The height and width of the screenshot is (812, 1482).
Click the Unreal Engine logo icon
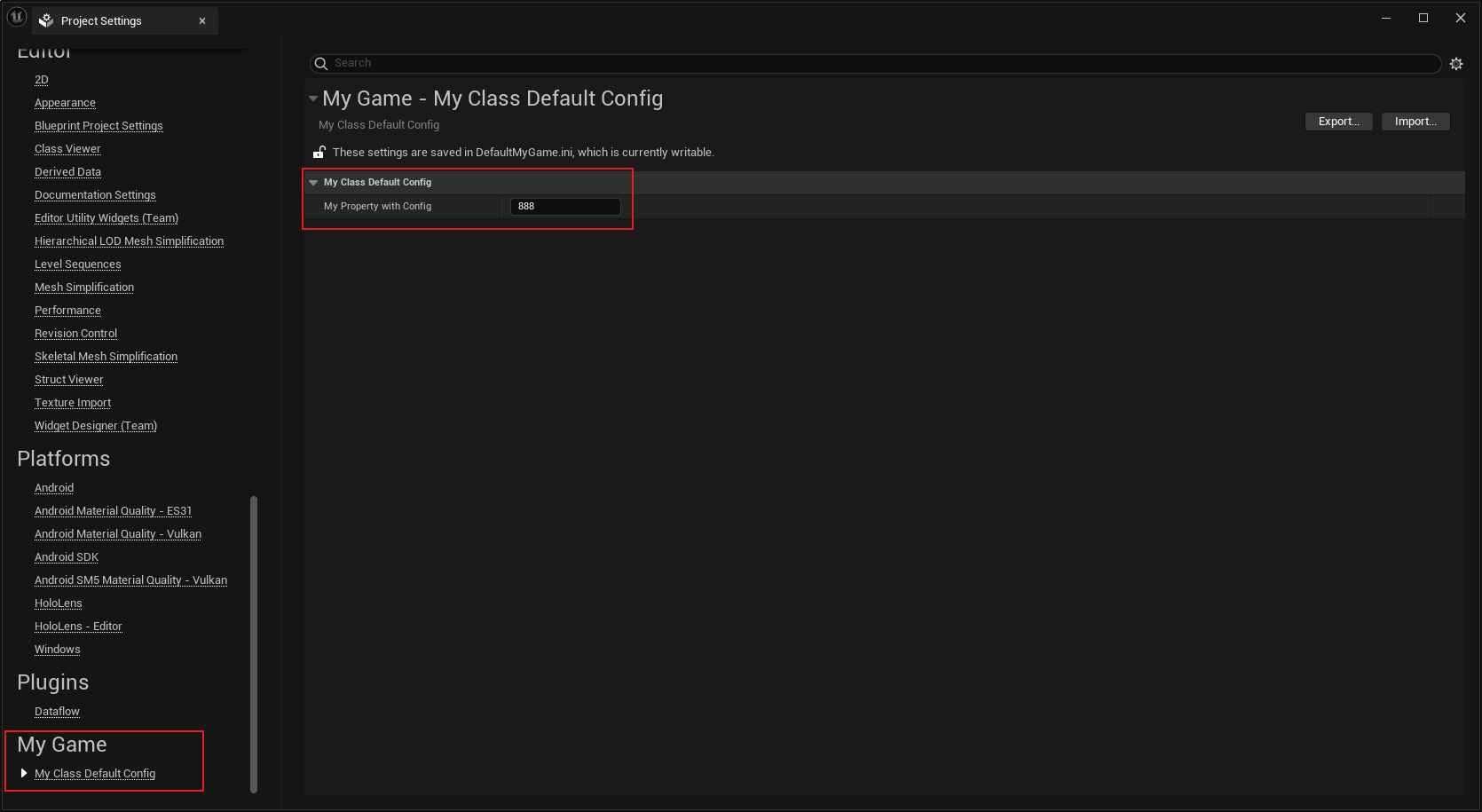(17, 18)
